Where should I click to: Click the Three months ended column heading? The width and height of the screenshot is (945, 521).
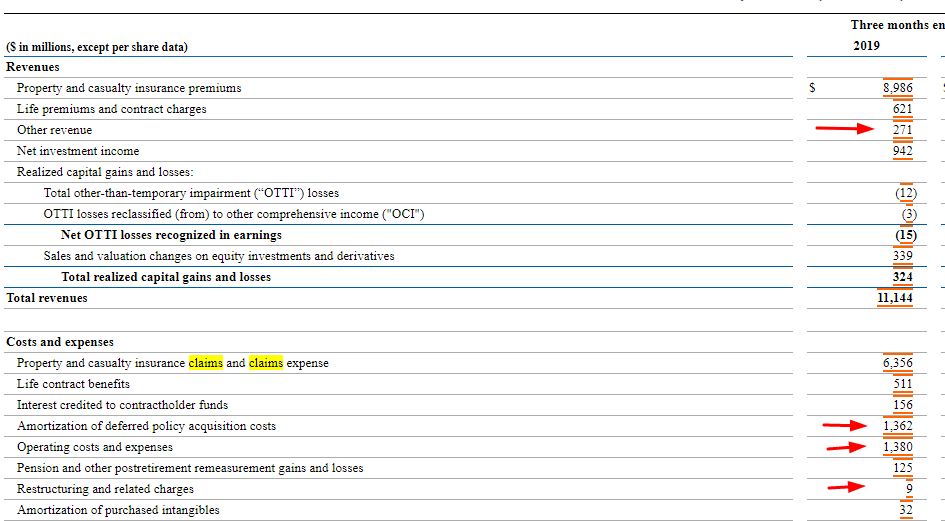pos(897,25)
